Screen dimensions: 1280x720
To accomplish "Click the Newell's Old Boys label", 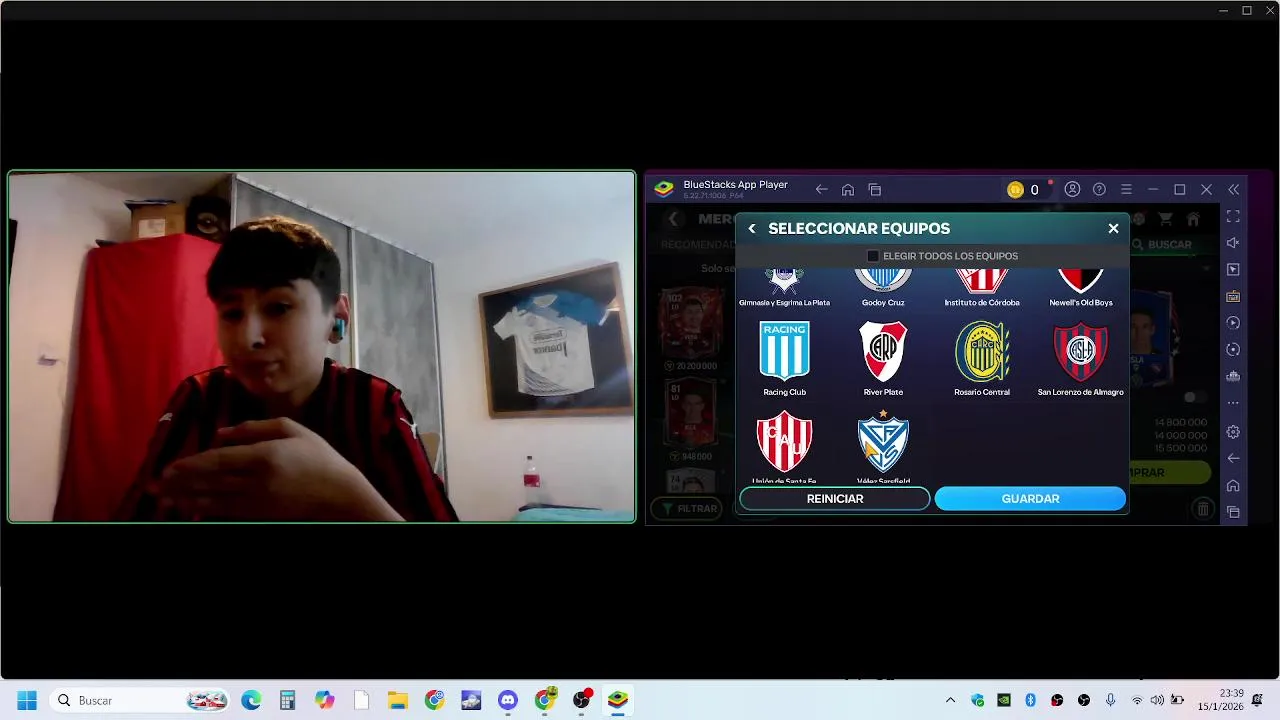I will (1080, 302).
